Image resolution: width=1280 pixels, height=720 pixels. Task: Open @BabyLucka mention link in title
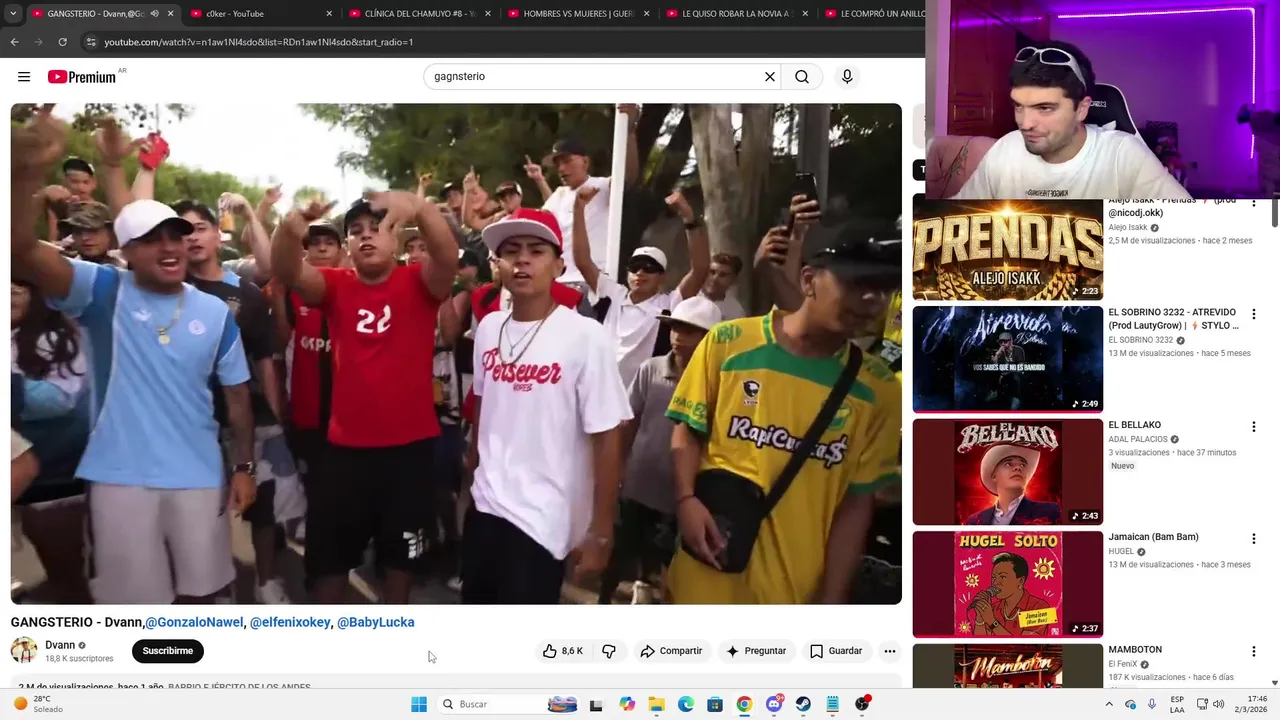(x=375, y=622)
